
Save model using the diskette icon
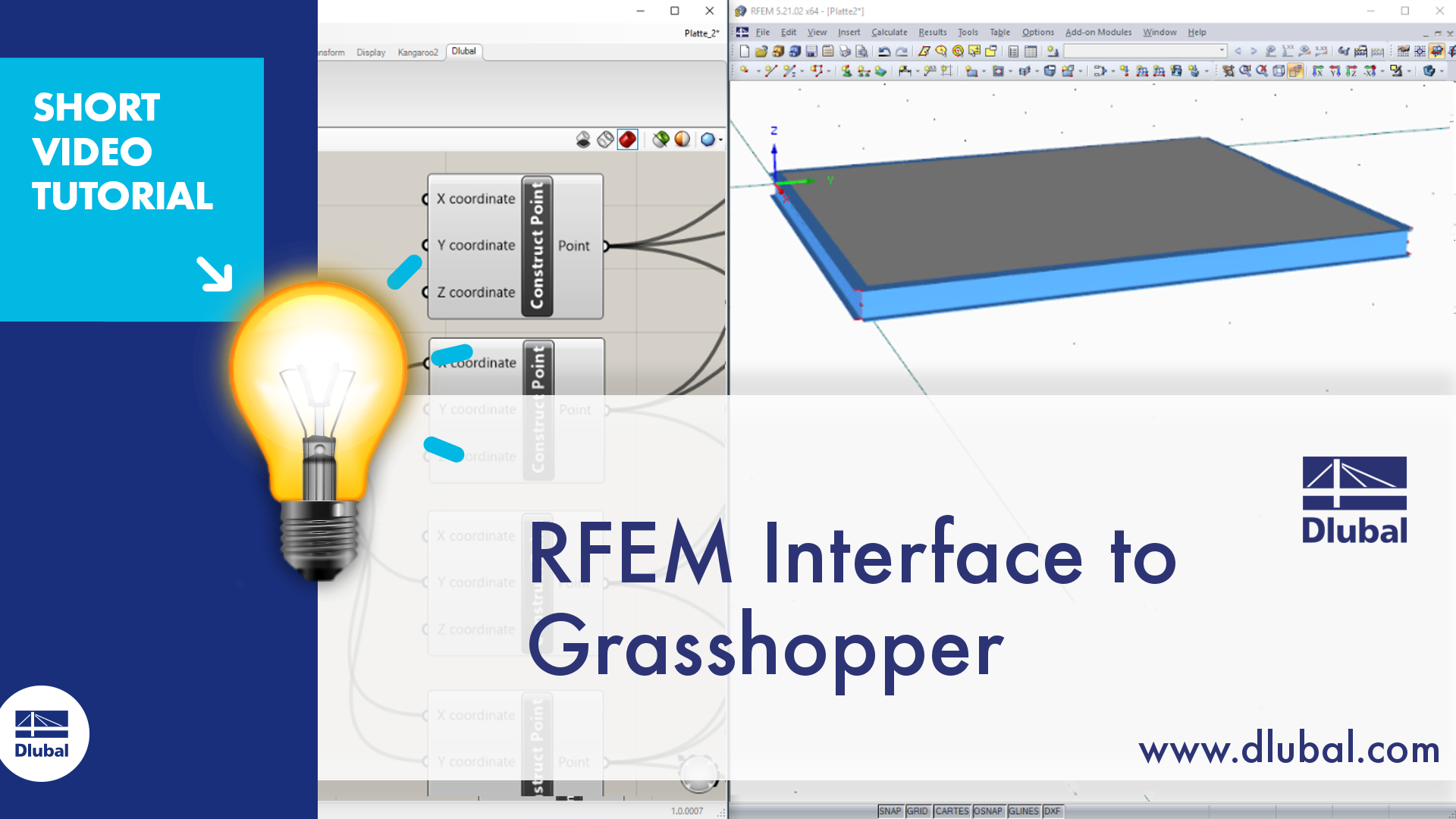coord(811,52)
